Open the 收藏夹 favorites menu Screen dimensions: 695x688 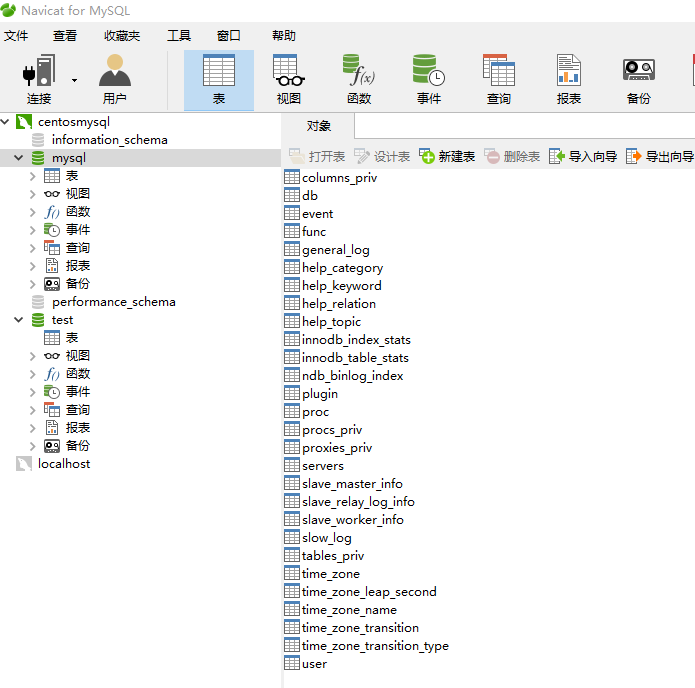click(x=122, y=35)
